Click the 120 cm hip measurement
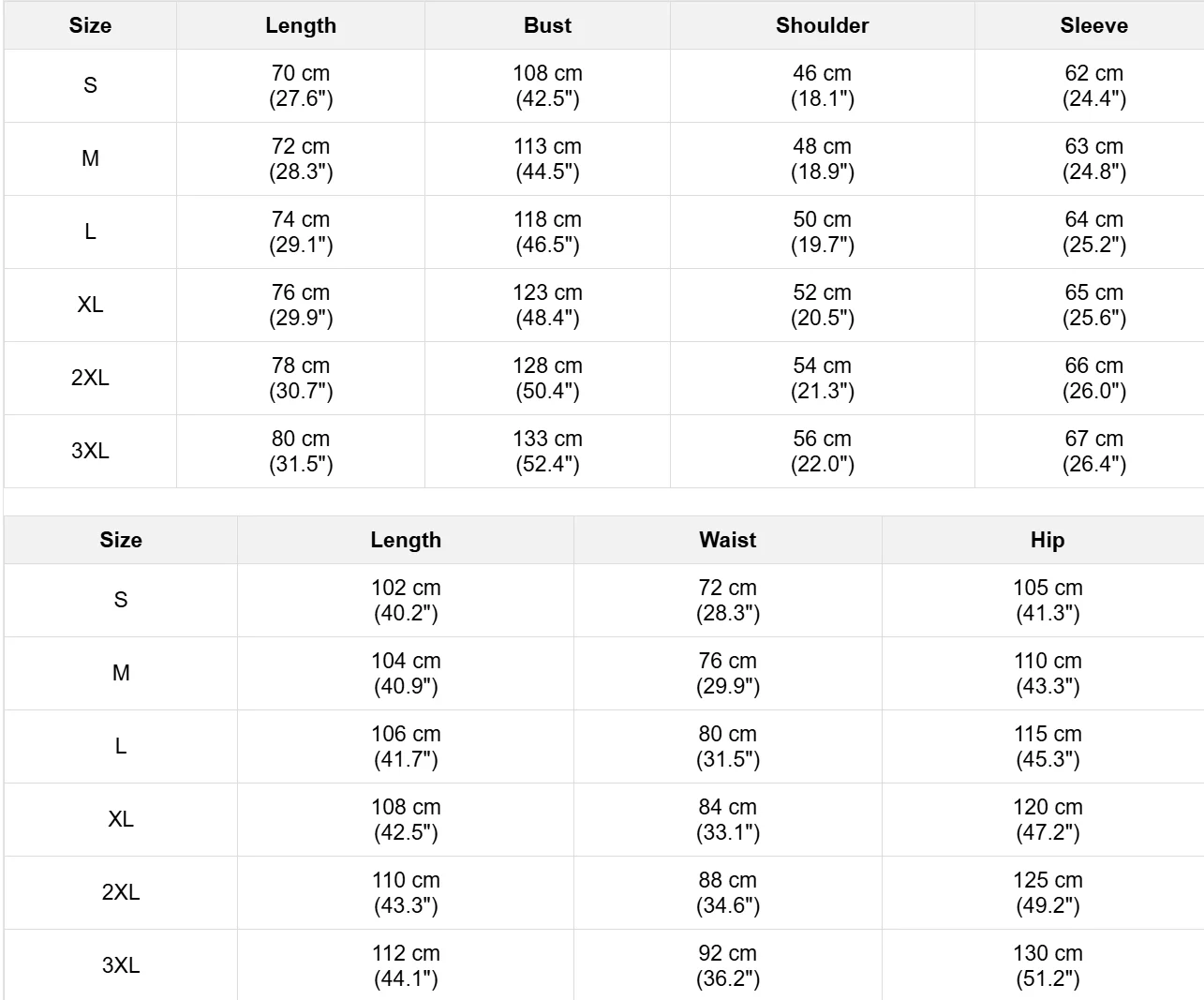1204x1000 pixels. point(1047,819)
